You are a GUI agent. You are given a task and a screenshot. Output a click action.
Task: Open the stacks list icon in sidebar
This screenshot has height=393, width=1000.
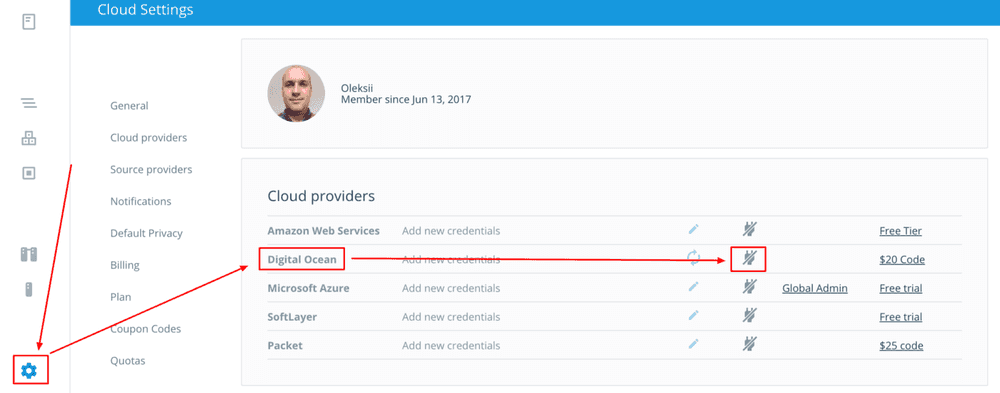pyautogui.click(x=29, y=103)
